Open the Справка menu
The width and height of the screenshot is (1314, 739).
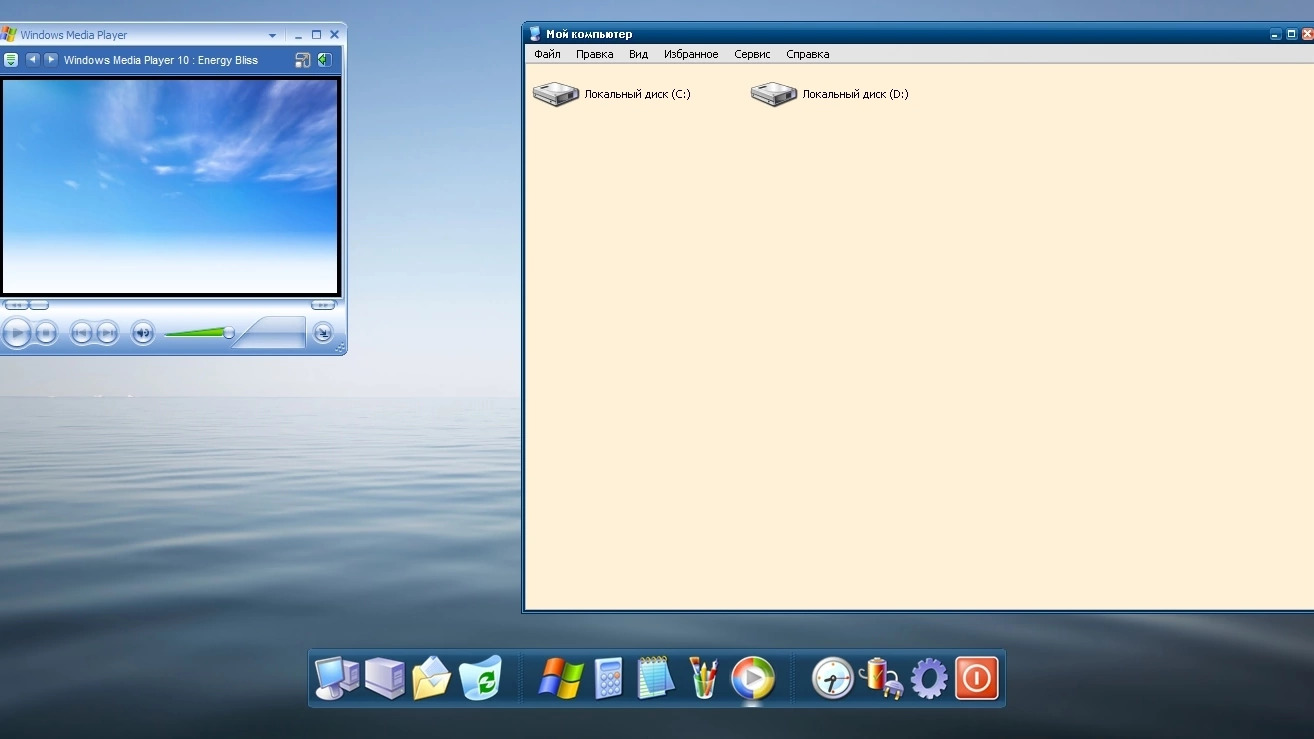click(807, 54)
